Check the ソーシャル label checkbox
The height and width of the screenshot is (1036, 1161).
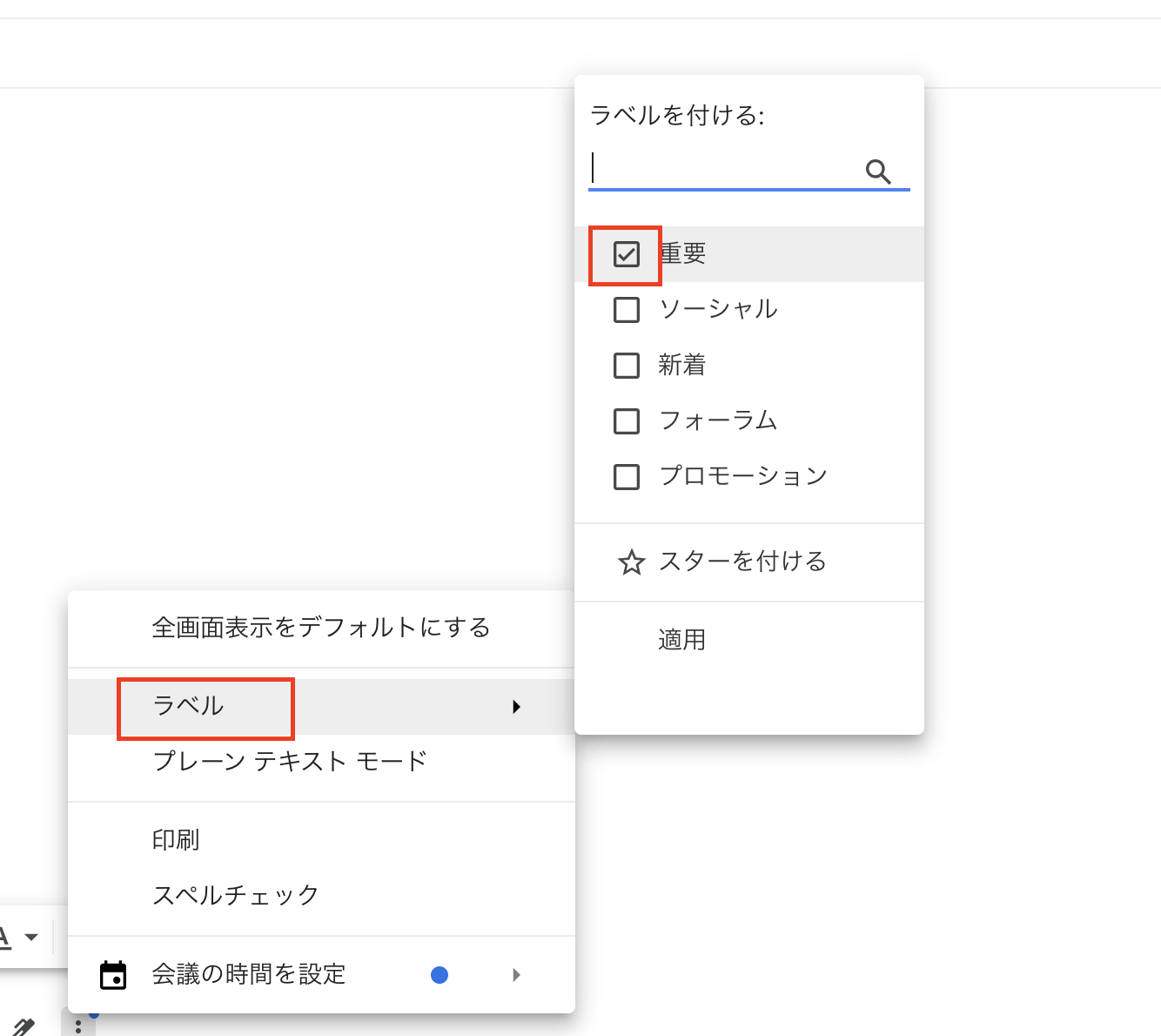[x=627, y=310]
